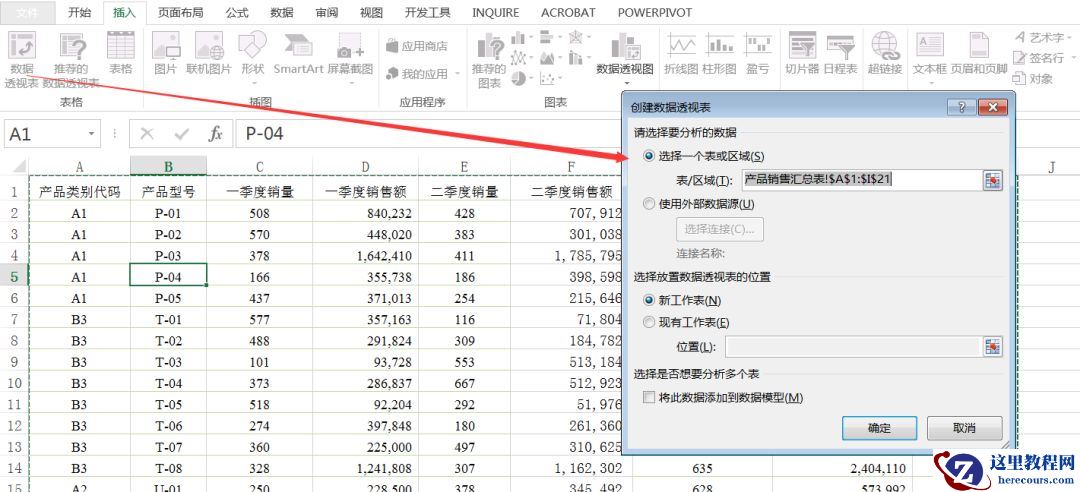This screenshot has height=492, width=1080.
Task: Check 将此数据添加到数据模型 checkbox
Action: pos(648,398)
